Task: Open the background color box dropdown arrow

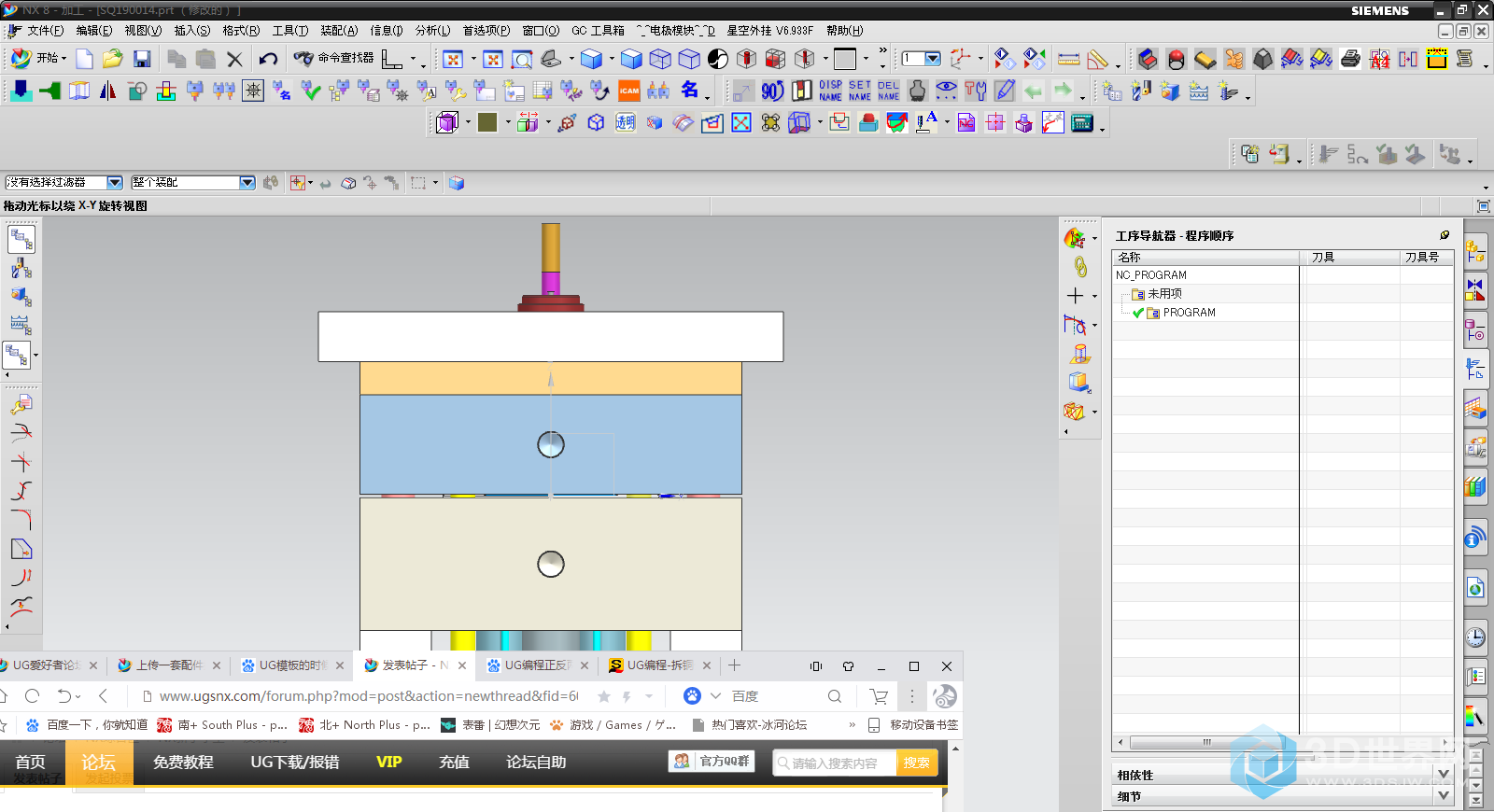Action: pos(866,59)
